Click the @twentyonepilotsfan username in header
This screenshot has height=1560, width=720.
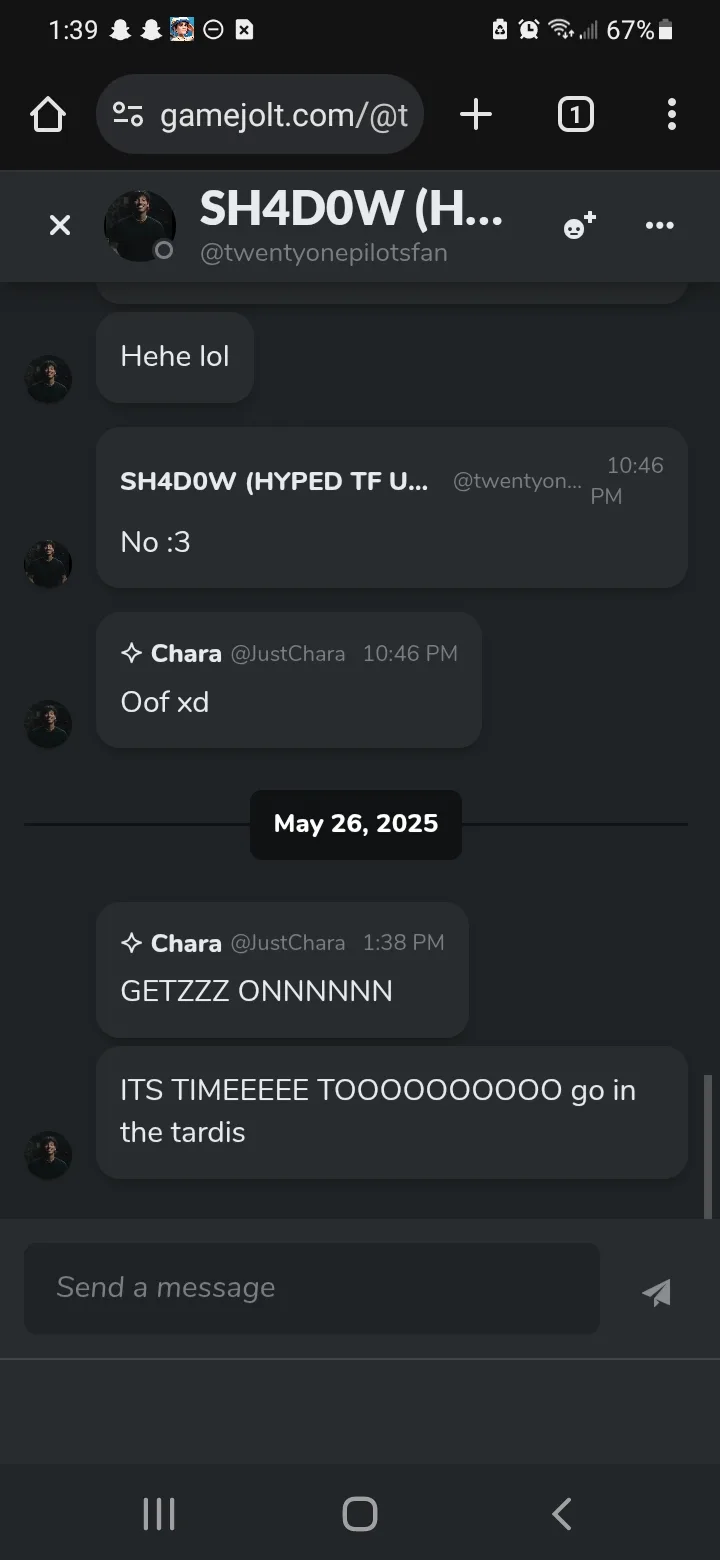pyautogui.click(x=324, y=253)
